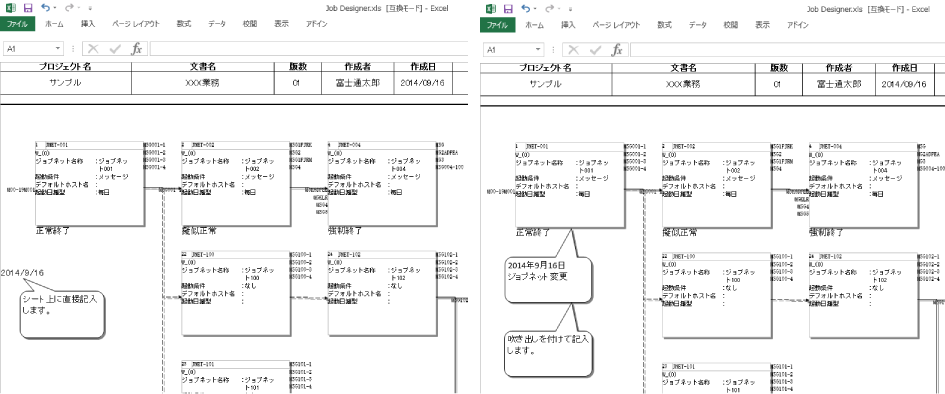Image resolution: width=945 pixels, height=394 pixels.
Task: Click the Undo arrow in left window
Action: (x=45, y=8)
